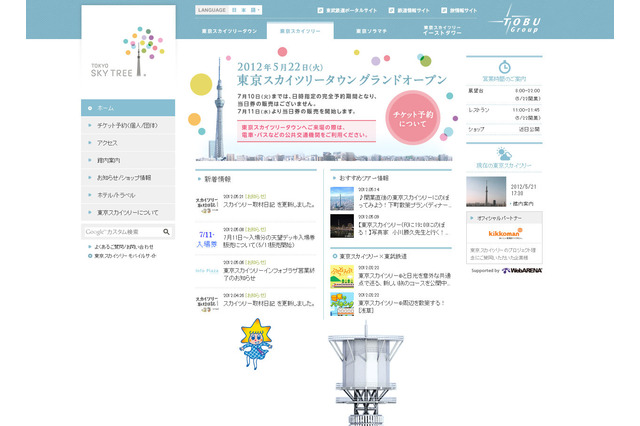Select the 東京スカイツリー tab
This screenshot has width=640, height=426.
[300, 31]
